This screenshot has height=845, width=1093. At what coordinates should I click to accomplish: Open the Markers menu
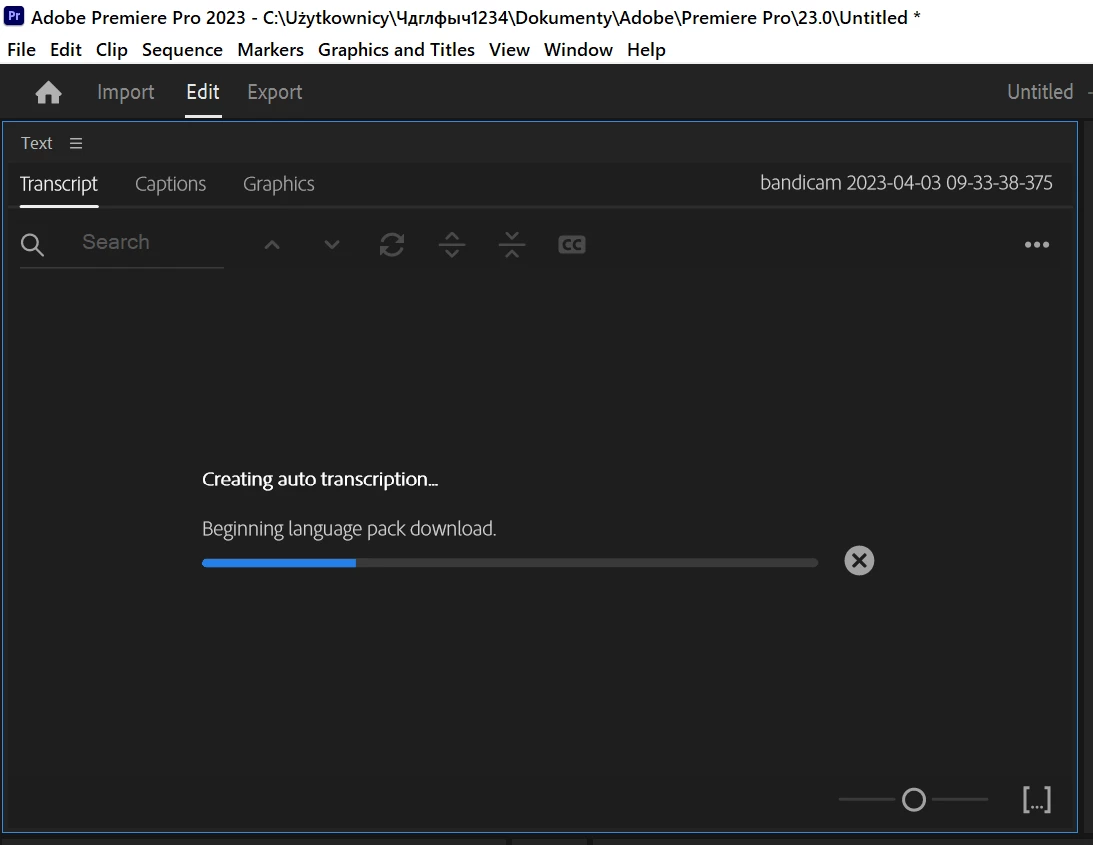(x=270, y=50)
